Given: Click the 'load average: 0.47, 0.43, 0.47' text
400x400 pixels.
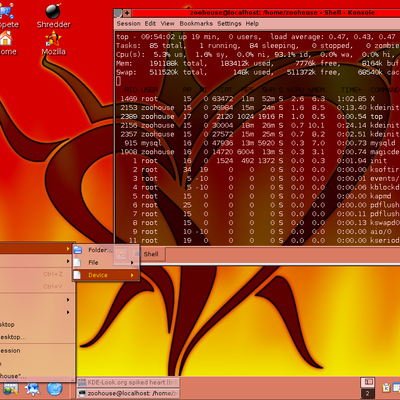Looking at the screenshot, I should pos(333,37).
